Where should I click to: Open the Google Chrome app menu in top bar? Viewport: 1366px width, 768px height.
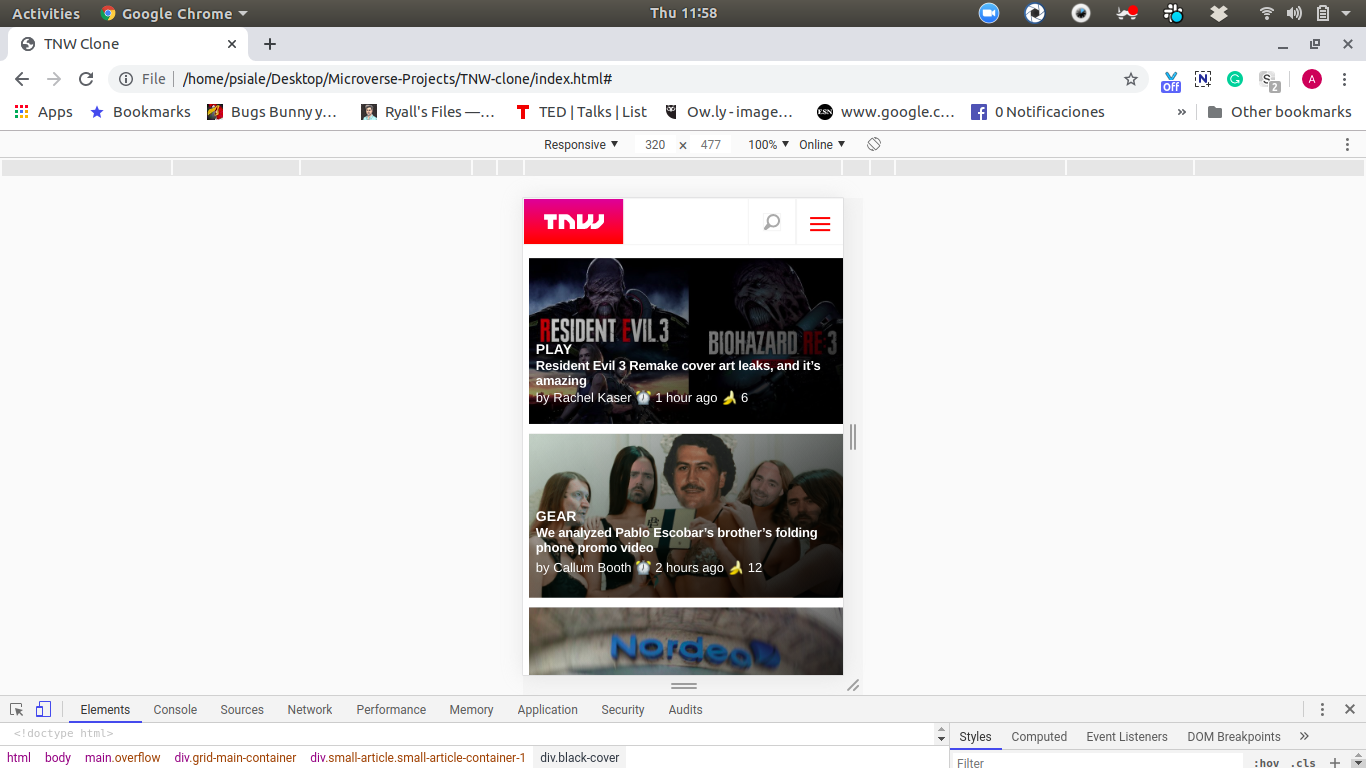pyautogui.click(x=174, y=13)
